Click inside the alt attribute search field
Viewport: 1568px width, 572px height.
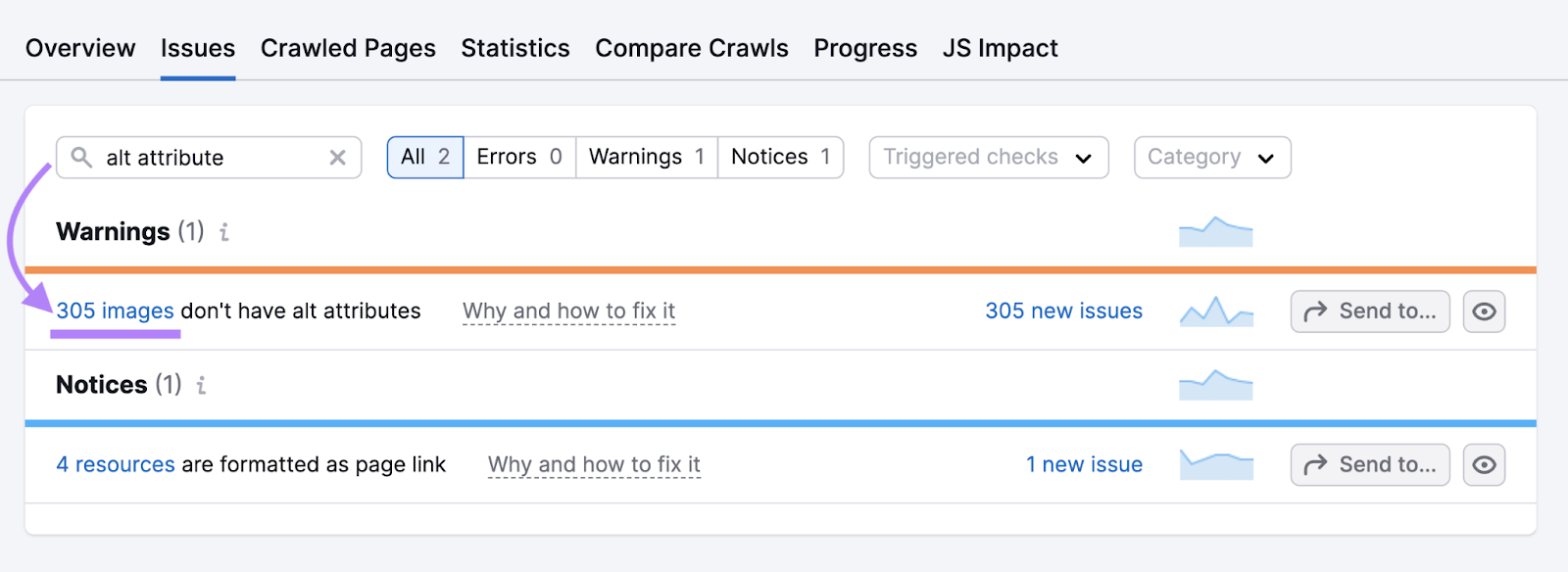[196, 157]
